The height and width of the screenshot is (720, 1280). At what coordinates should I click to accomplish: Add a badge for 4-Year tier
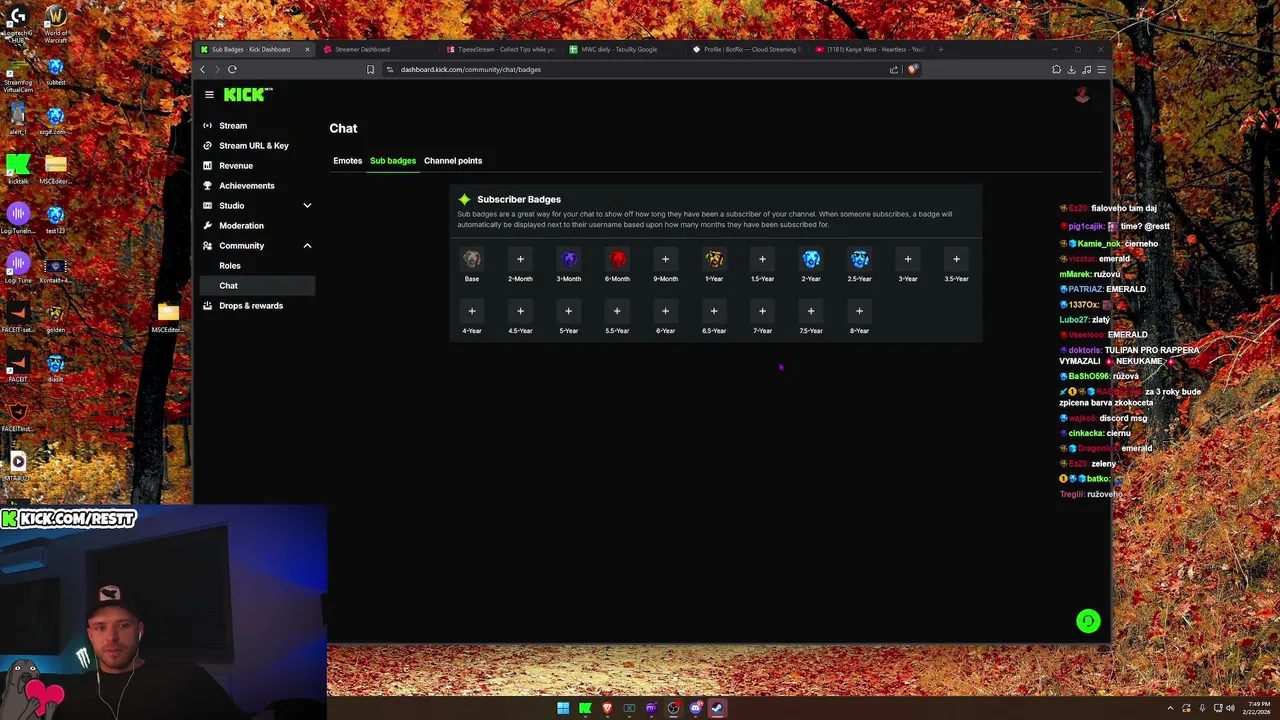tap(472, 311)
